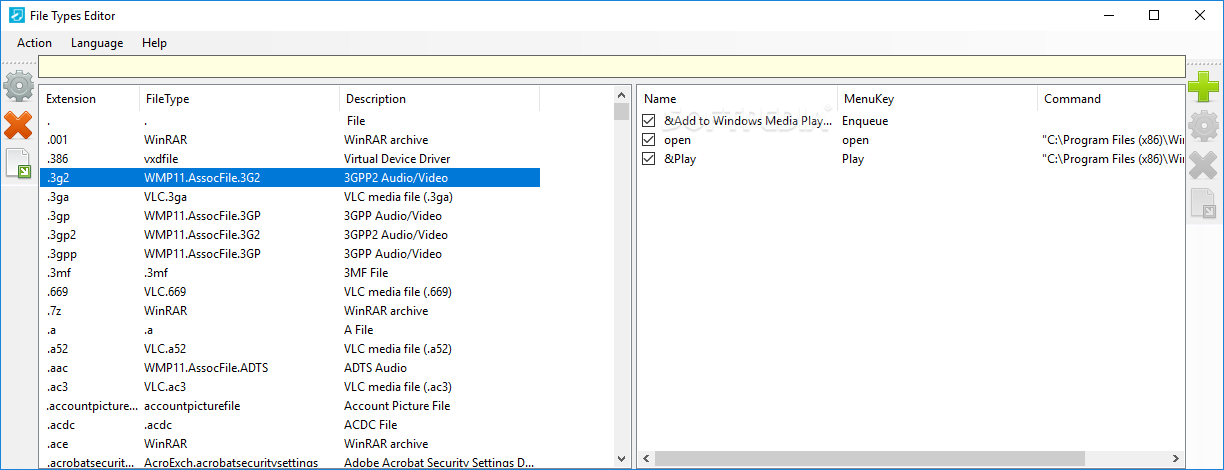Select the .a52 extension row
This screenshot has width=1224, height=470.
click(x=290, y=349)
